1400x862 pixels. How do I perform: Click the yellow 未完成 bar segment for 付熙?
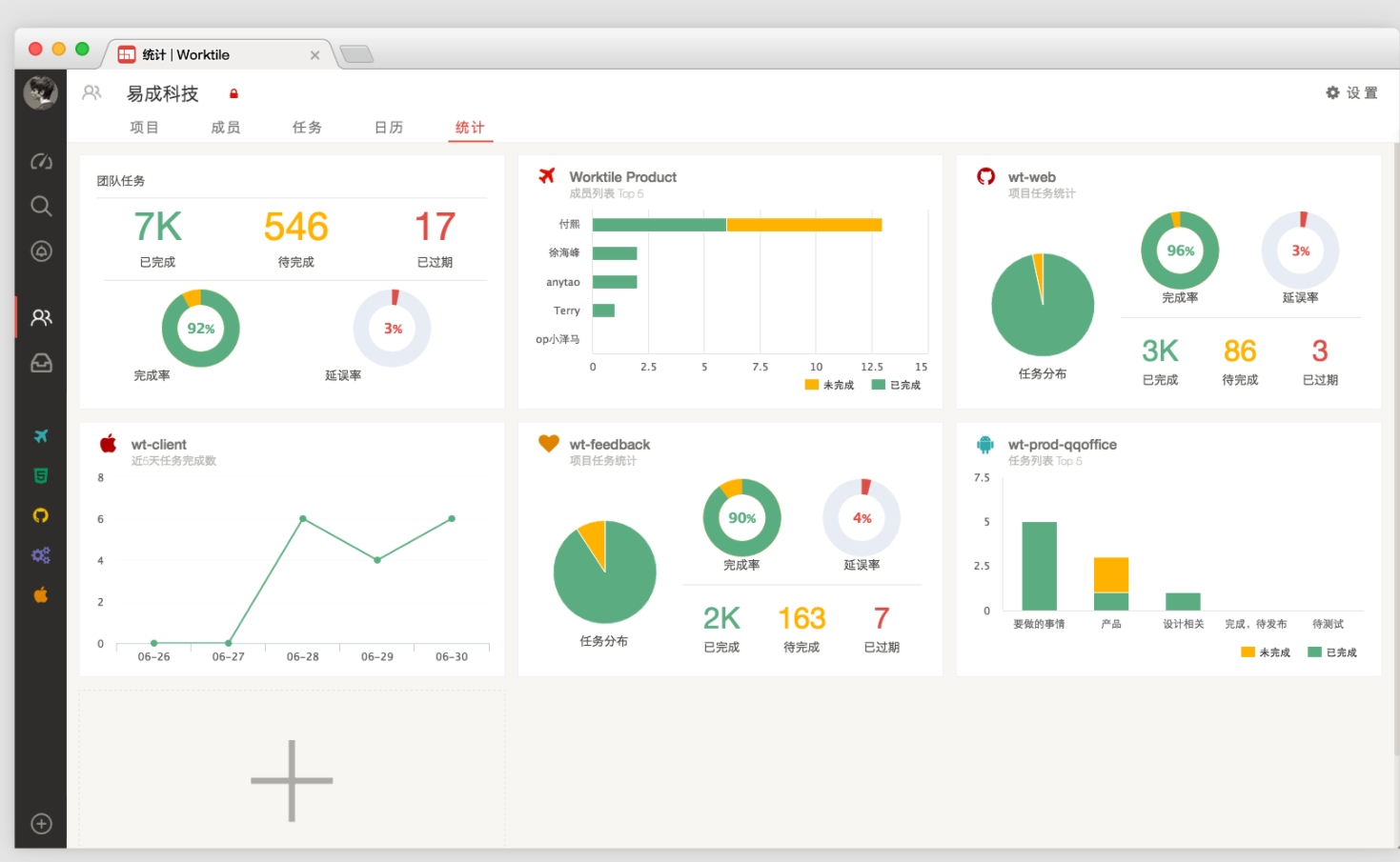click(x=804, y=225)
